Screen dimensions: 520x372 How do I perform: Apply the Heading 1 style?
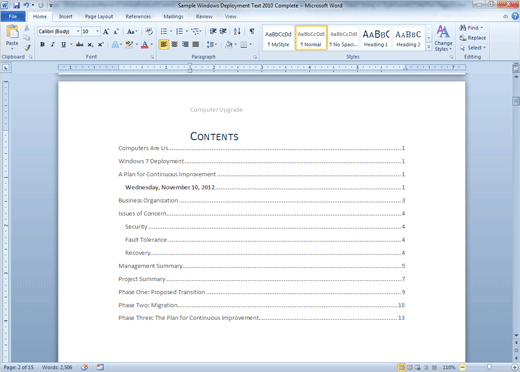coord(376,38)
